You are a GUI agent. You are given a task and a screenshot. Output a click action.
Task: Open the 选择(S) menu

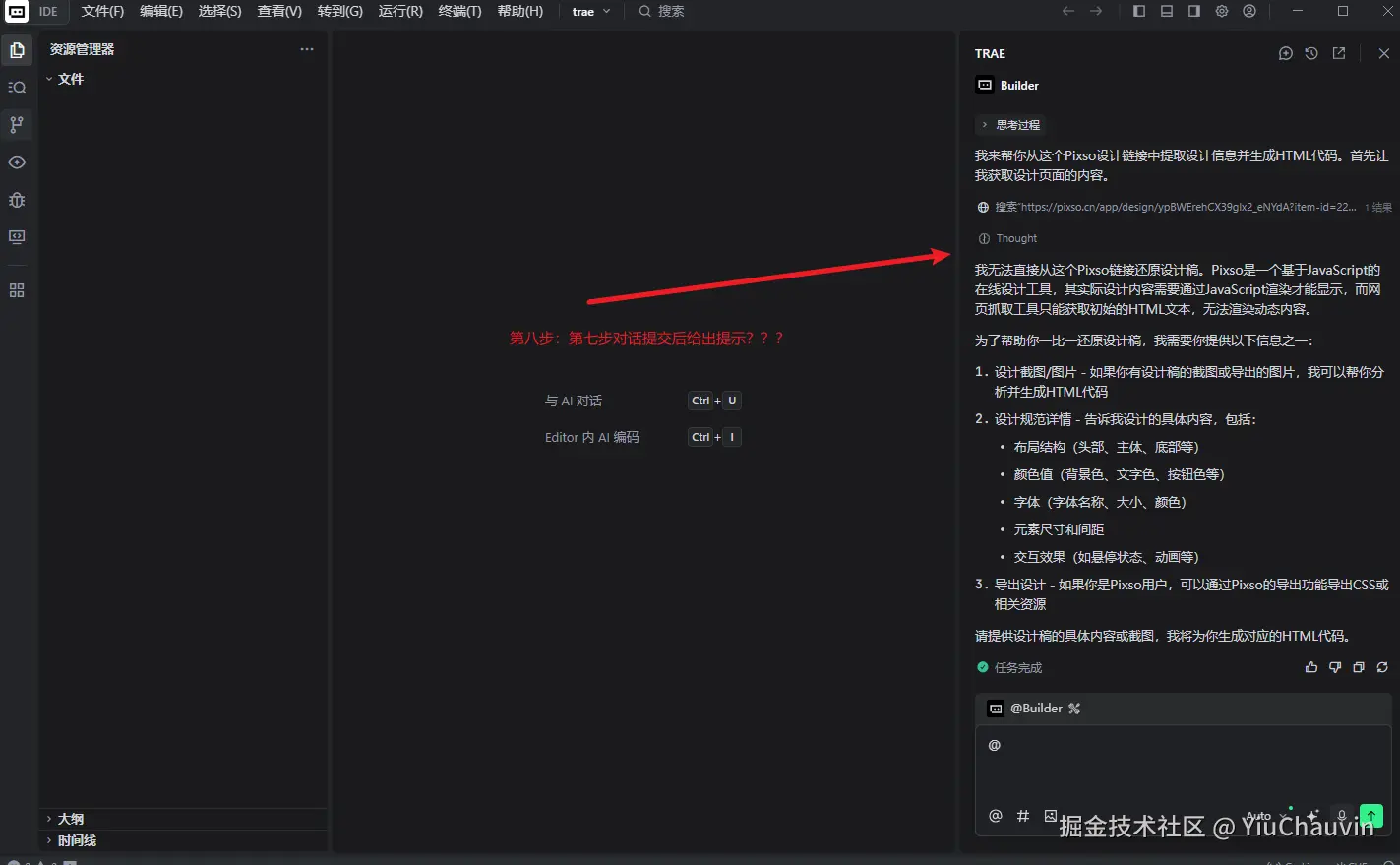(x=219, y=11)
